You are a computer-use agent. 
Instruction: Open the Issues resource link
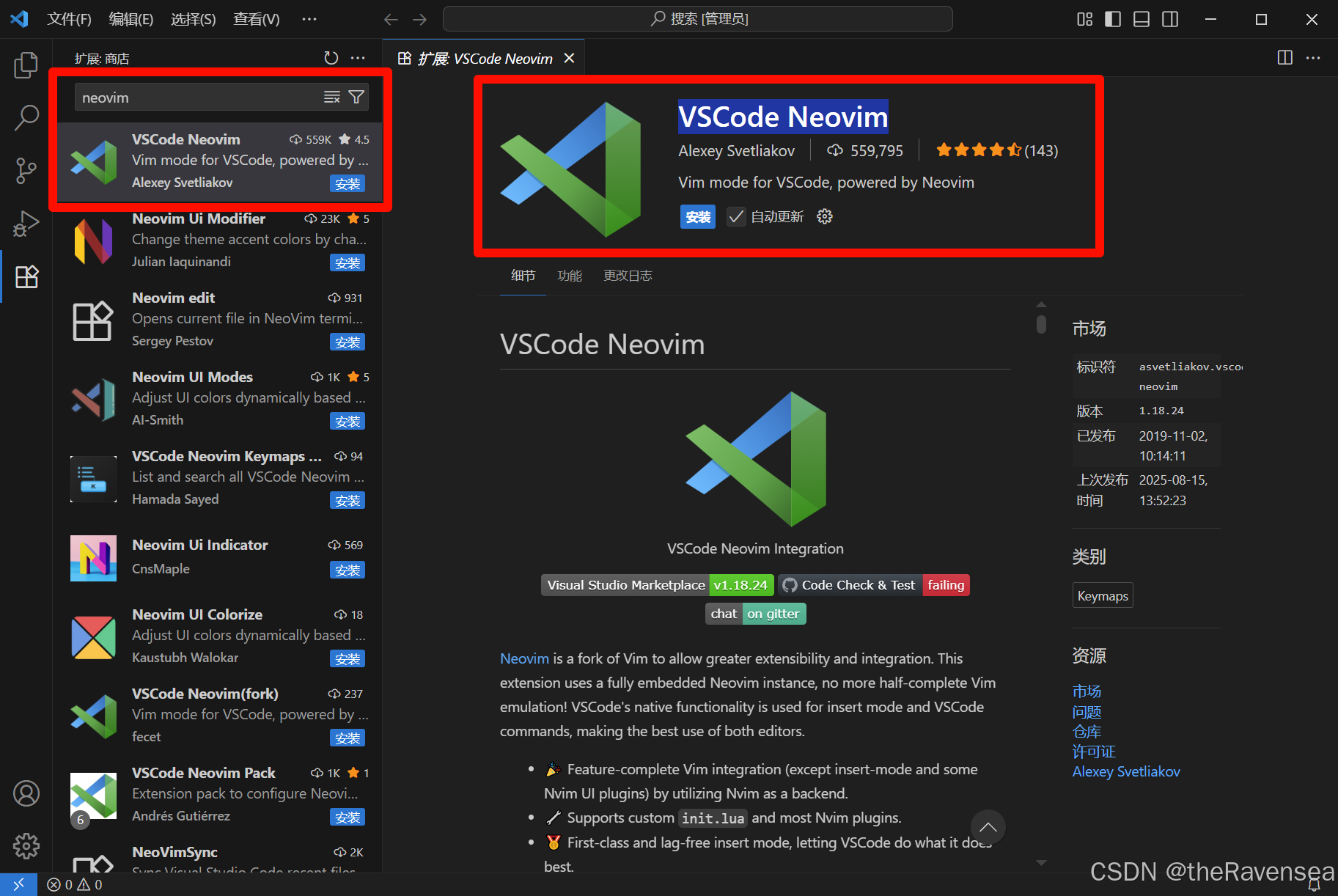pyautogui.click(x=1087, y=712)
